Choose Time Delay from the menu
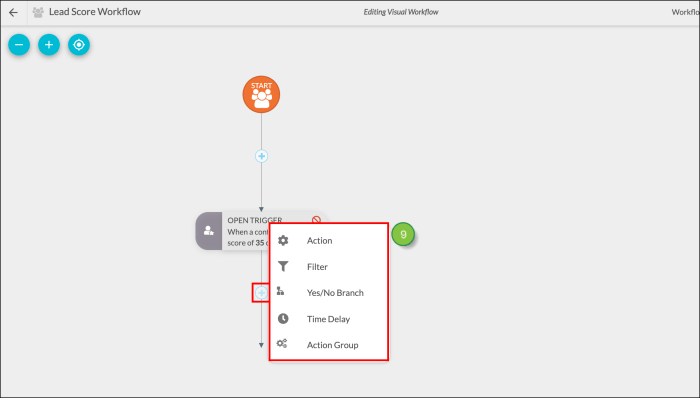Image resolution: width=700 pixels, height=398 pixels. click(329, 319)
